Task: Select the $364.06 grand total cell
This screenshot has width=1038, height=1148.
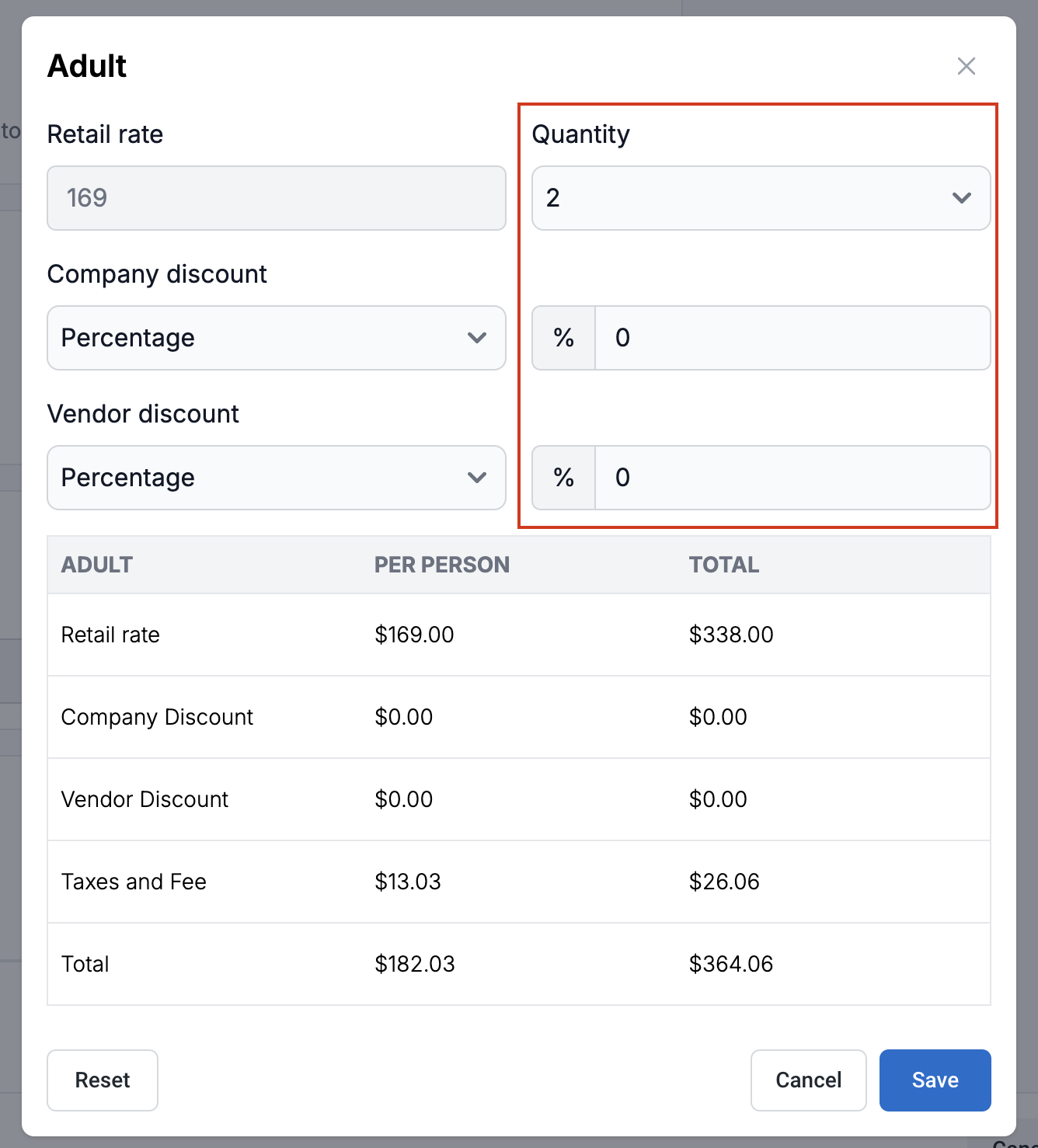Action: pyautogui.click(x=730, y=964)
